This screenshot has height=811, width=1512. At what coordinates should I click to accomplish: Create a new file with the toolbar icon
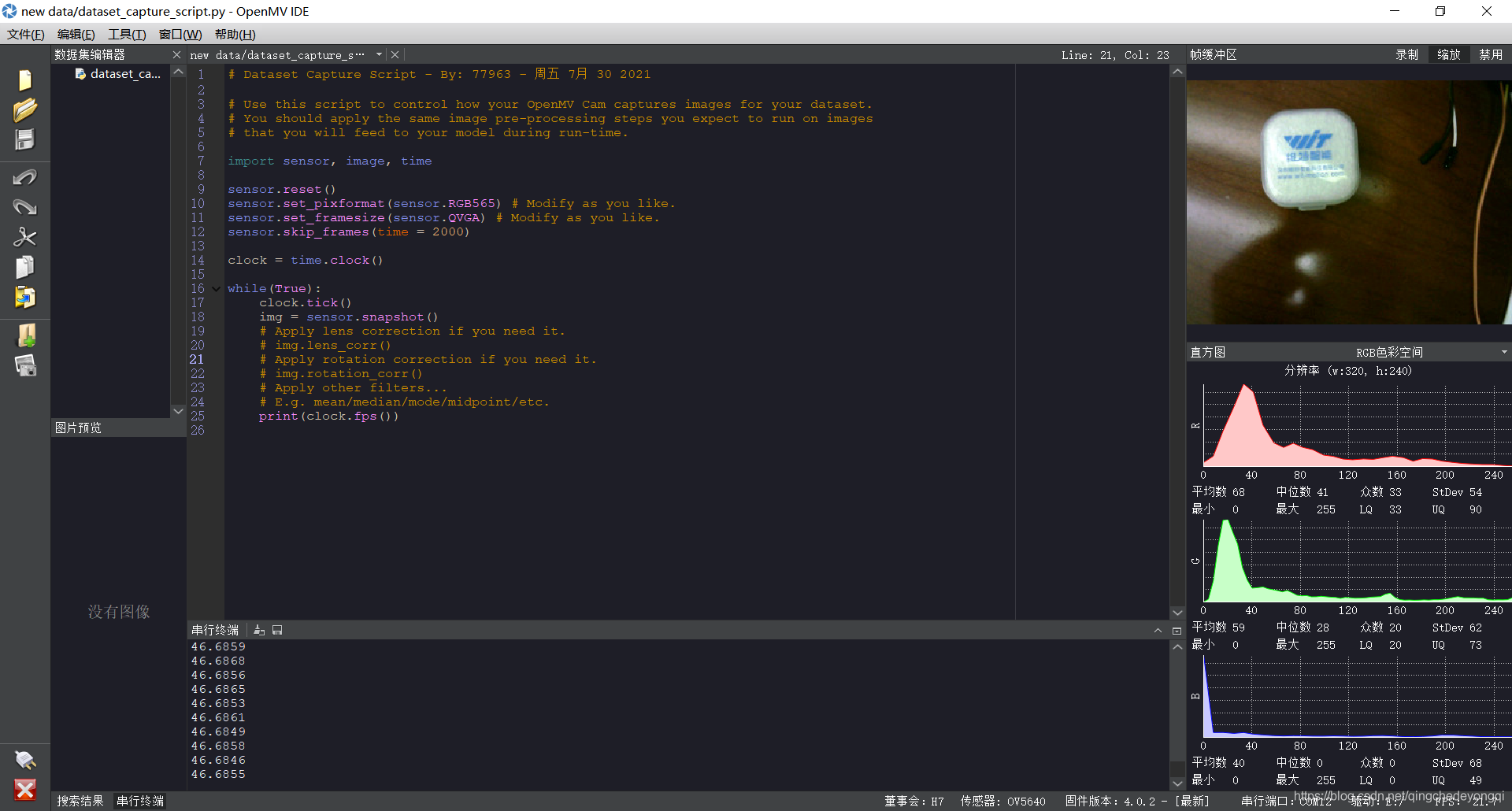(25, 80)
